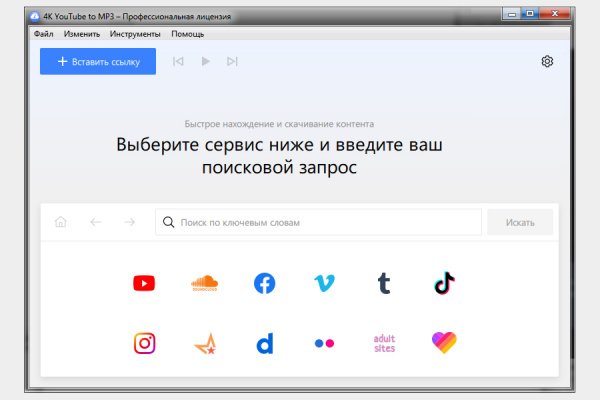Image resolution: width=600 pixels, height=400 pixels.
Task: Open settings via the gear icon
Action: point(547,61)
